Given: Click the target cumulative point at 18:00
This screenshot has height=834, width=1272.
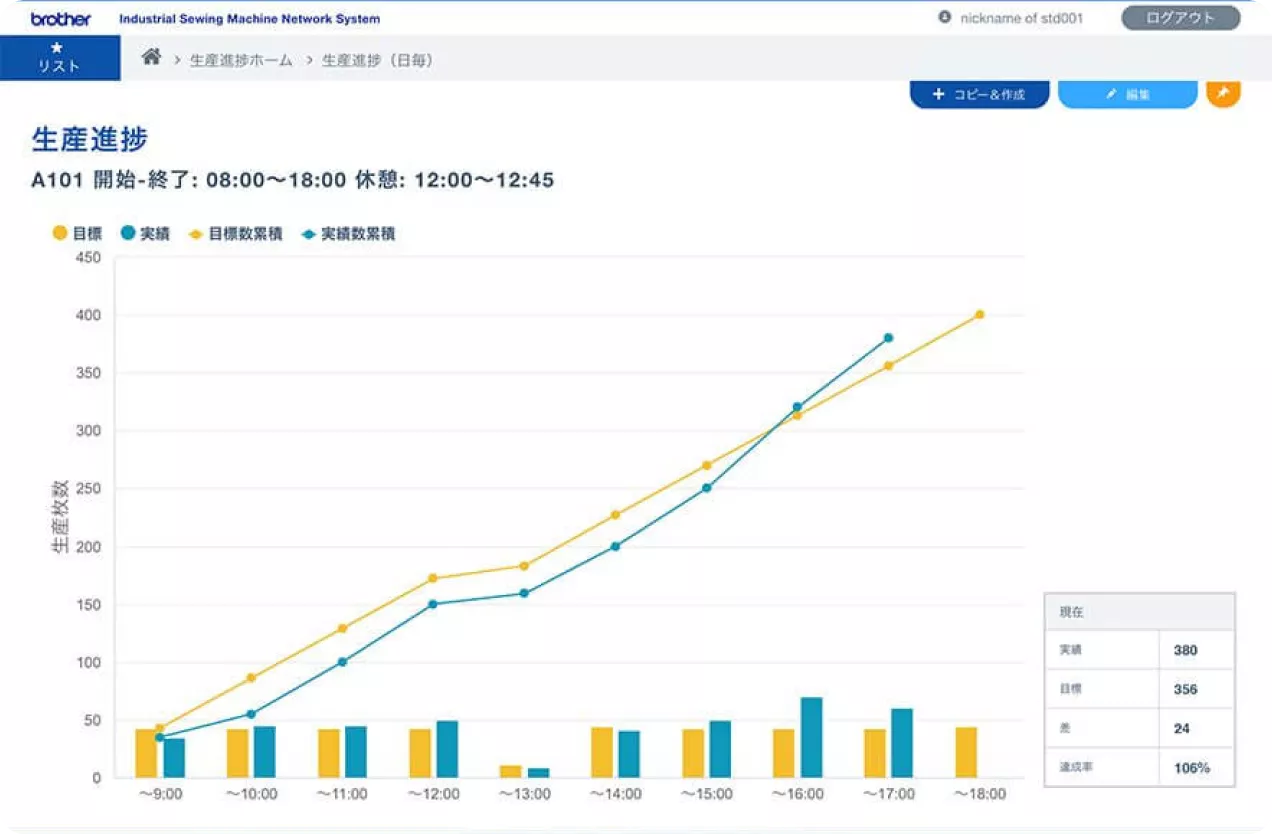Looking at the screenshot, I should [x=979, y=315].
